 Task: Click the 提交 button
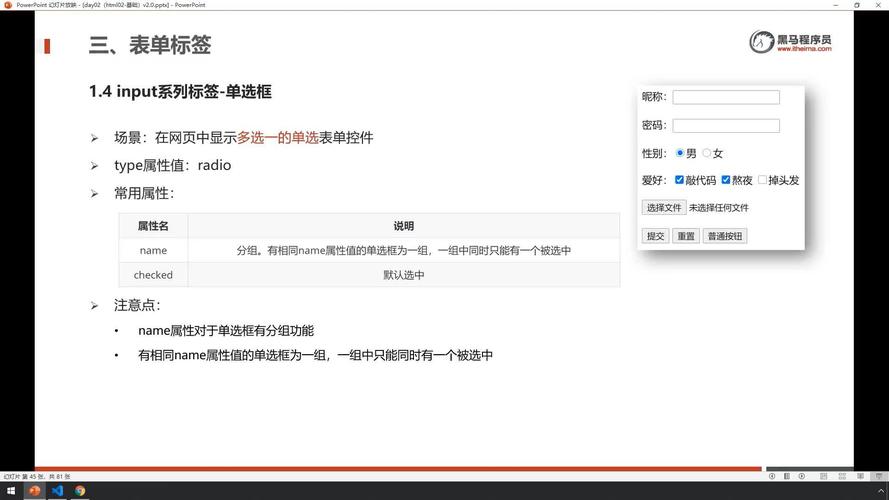point(655,236)
